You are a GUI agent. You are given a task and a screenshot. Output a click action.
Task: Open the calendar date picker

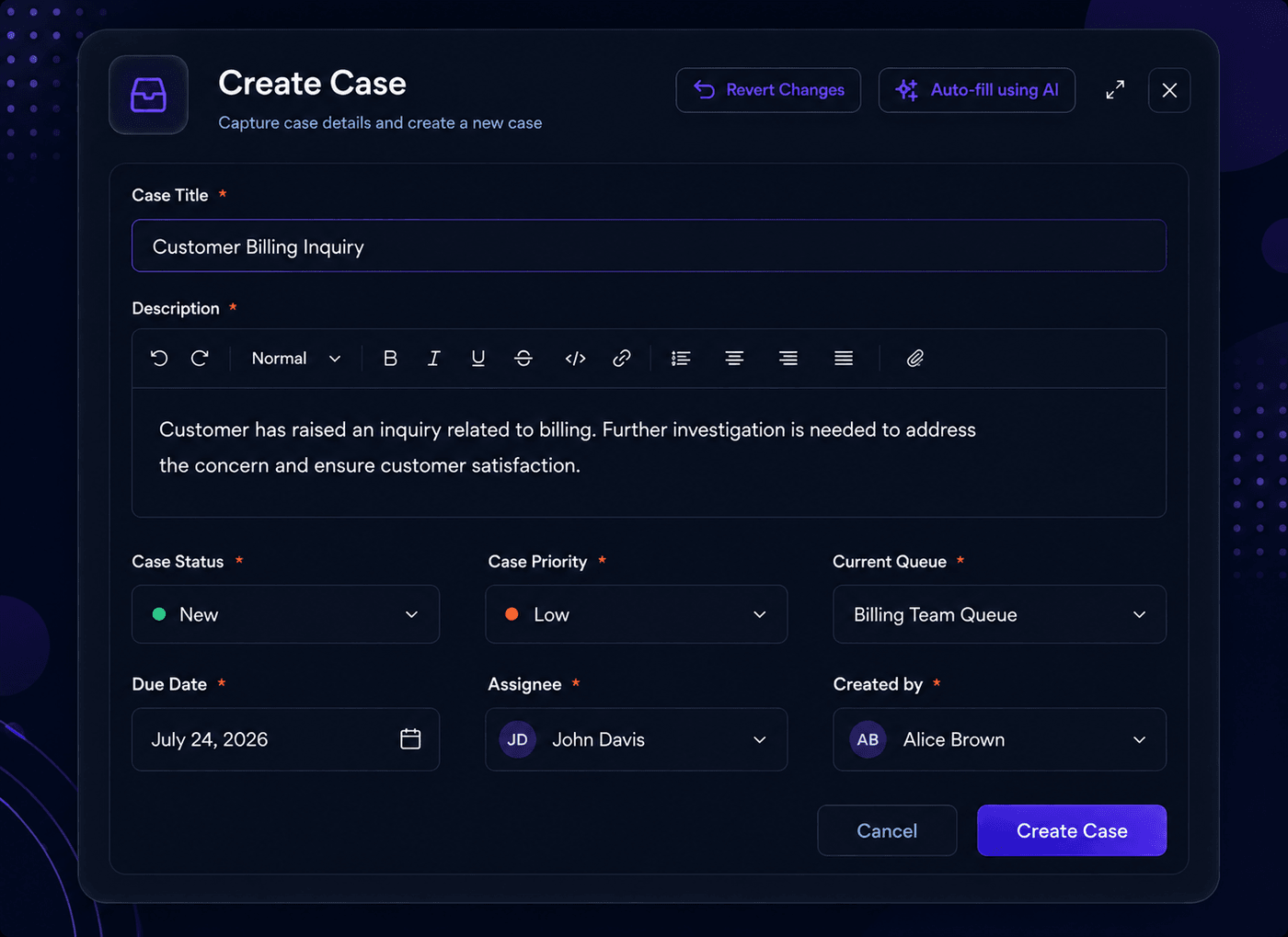(410, 738)
